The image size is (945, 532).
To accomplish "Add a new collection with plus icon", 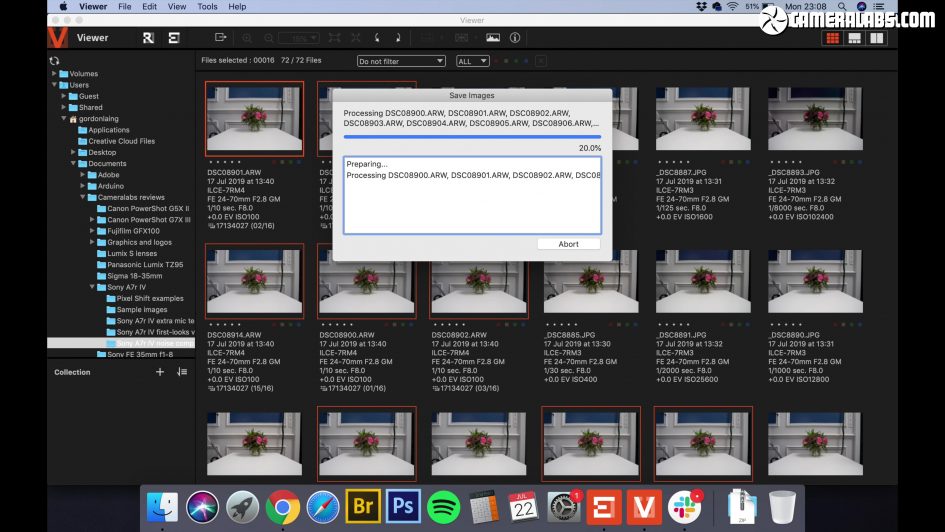I will tap(160, 372).
